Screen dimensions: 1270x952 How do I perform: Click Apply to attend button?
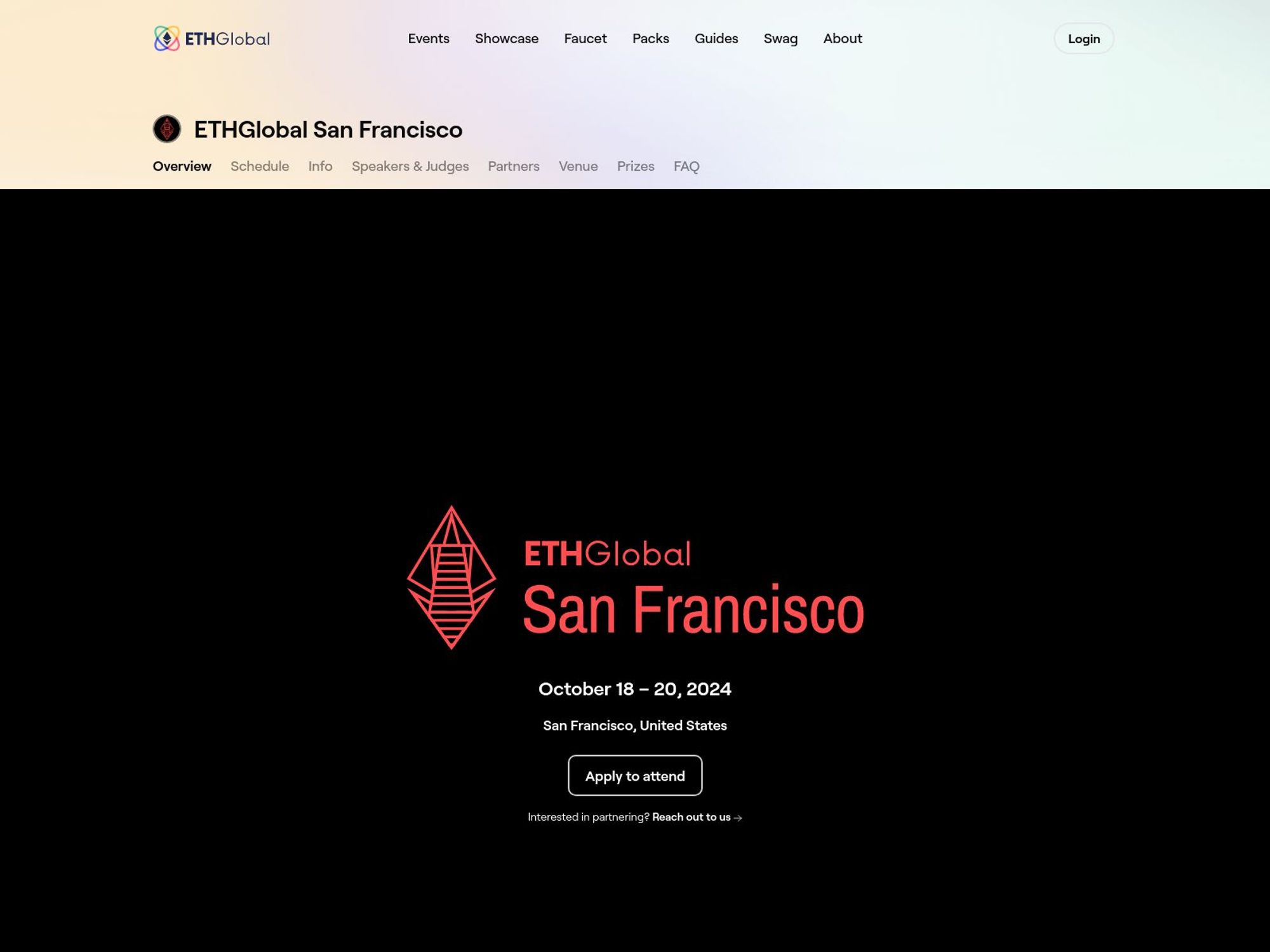[x=635, y=775]
